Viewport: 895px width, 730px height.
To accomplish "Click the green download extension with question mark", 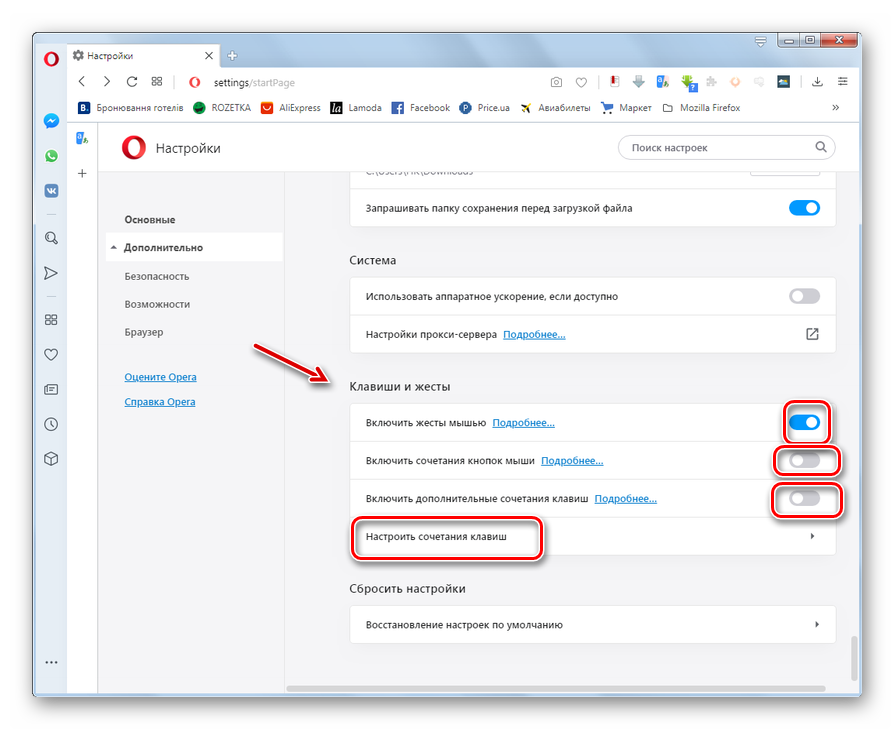I will pos(689,83).
